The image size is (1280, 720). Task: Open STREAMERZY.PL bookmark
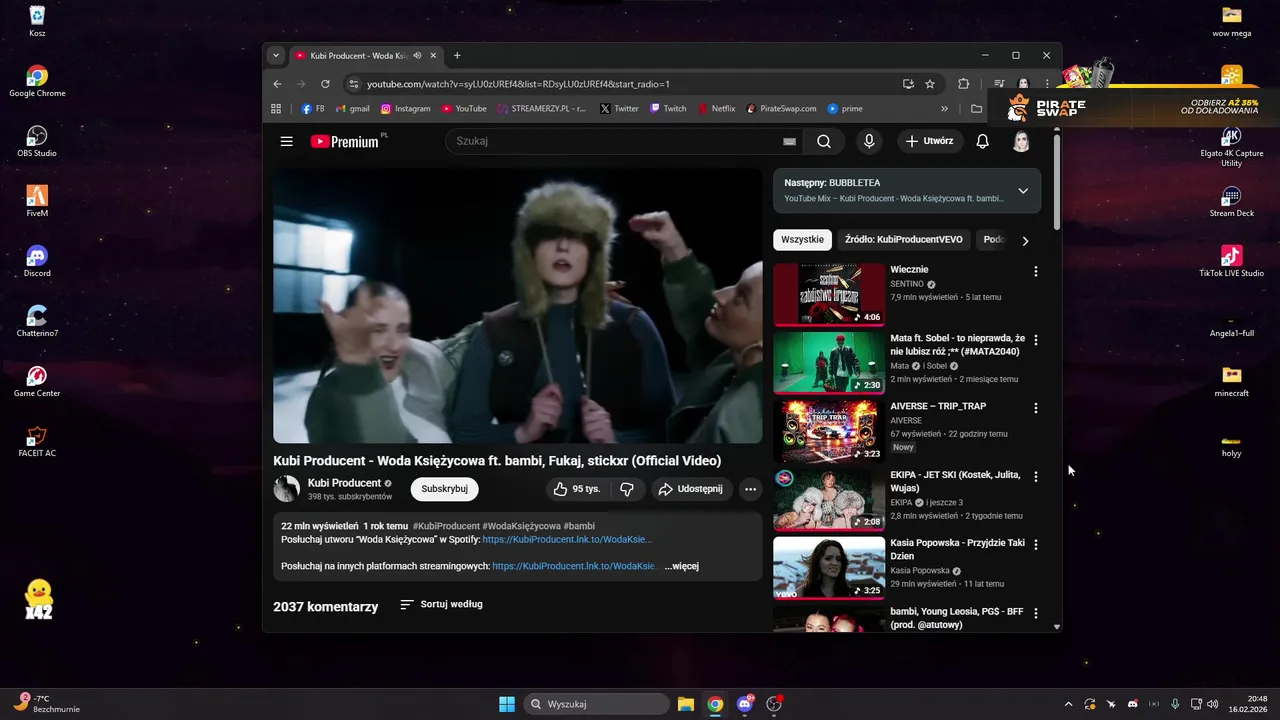541,109
